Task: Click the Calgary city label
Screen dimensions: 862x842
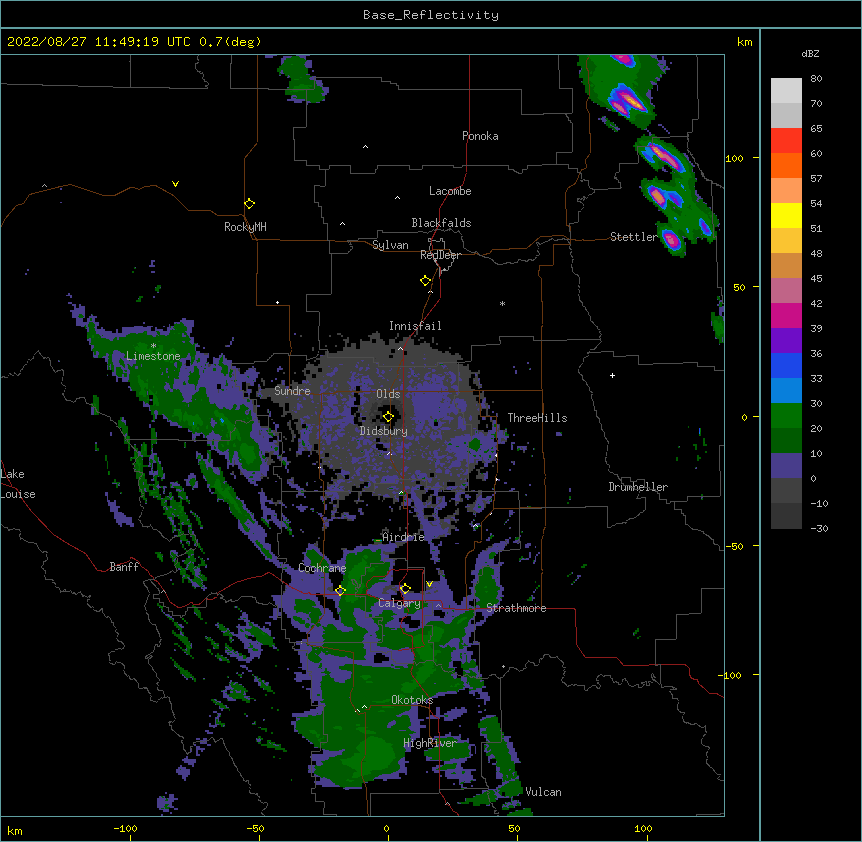Action: [x=400, y=603]
